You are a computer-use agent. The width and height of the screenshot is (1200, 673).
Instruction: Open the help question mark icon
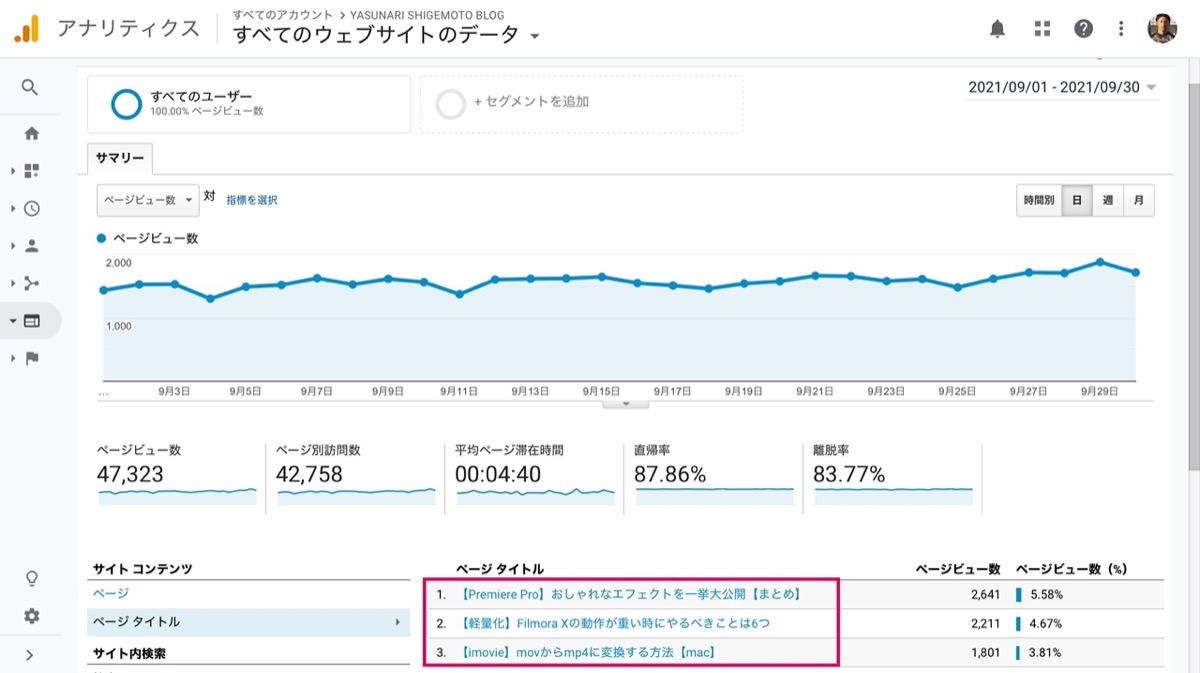(x=1083, y=29)
